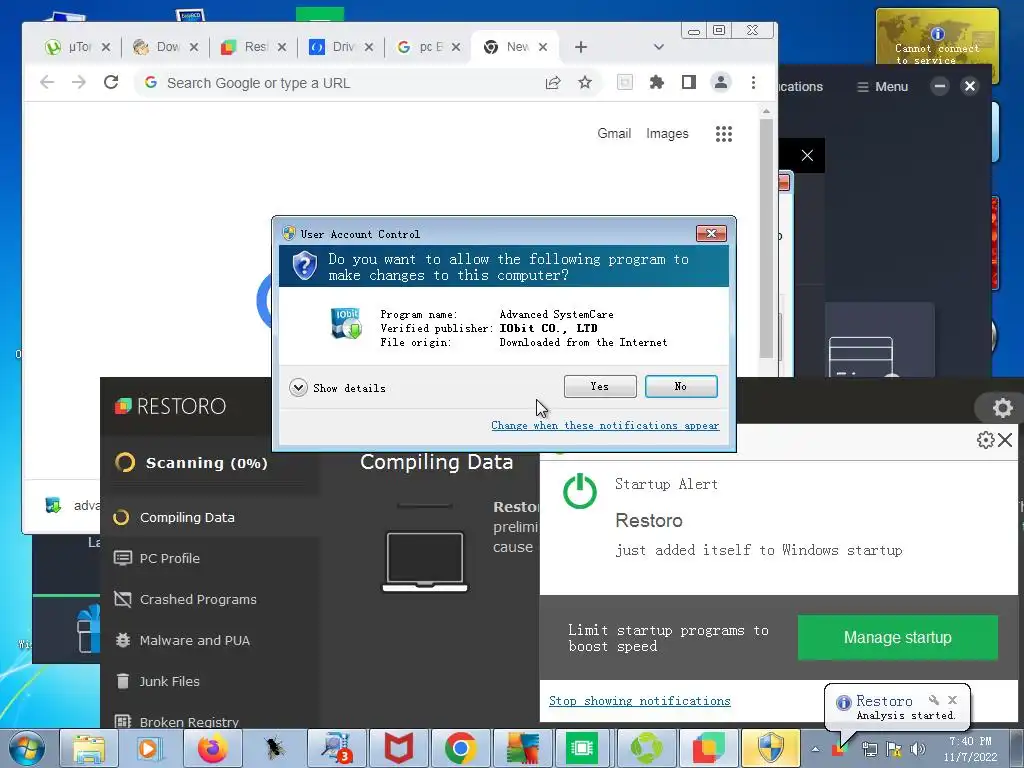Select Compiling Data in Restoro sidebar

pyautogui.click(x=187, y=517)
